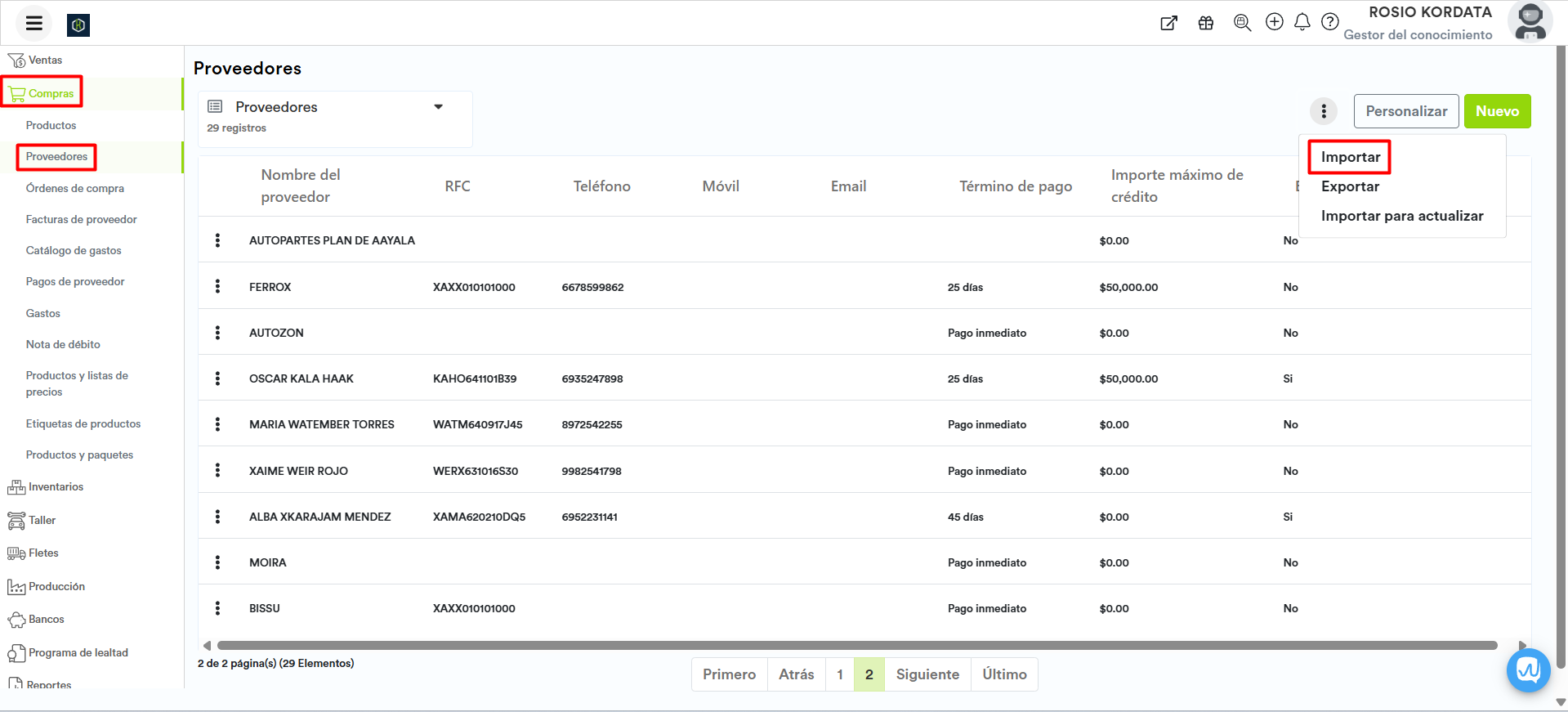Click the magnifier search icon in header
Image resolution: width=1568 pixels, height=712 pixels.
[x=1242, y=23]
